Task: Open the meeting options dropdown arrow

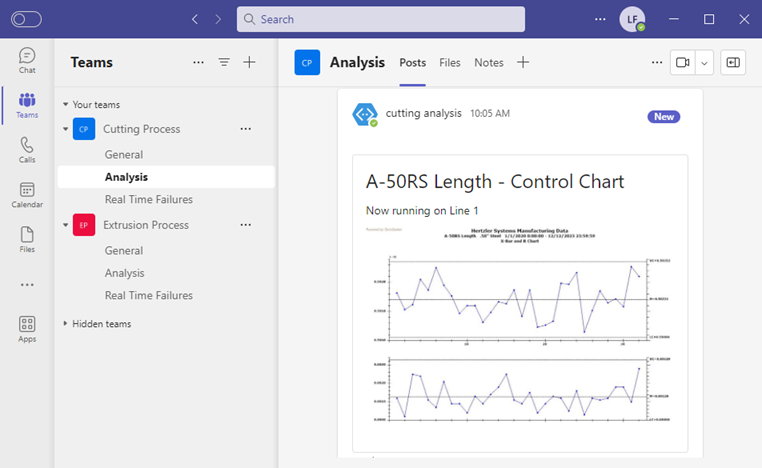Action: [x=705, y=62]
